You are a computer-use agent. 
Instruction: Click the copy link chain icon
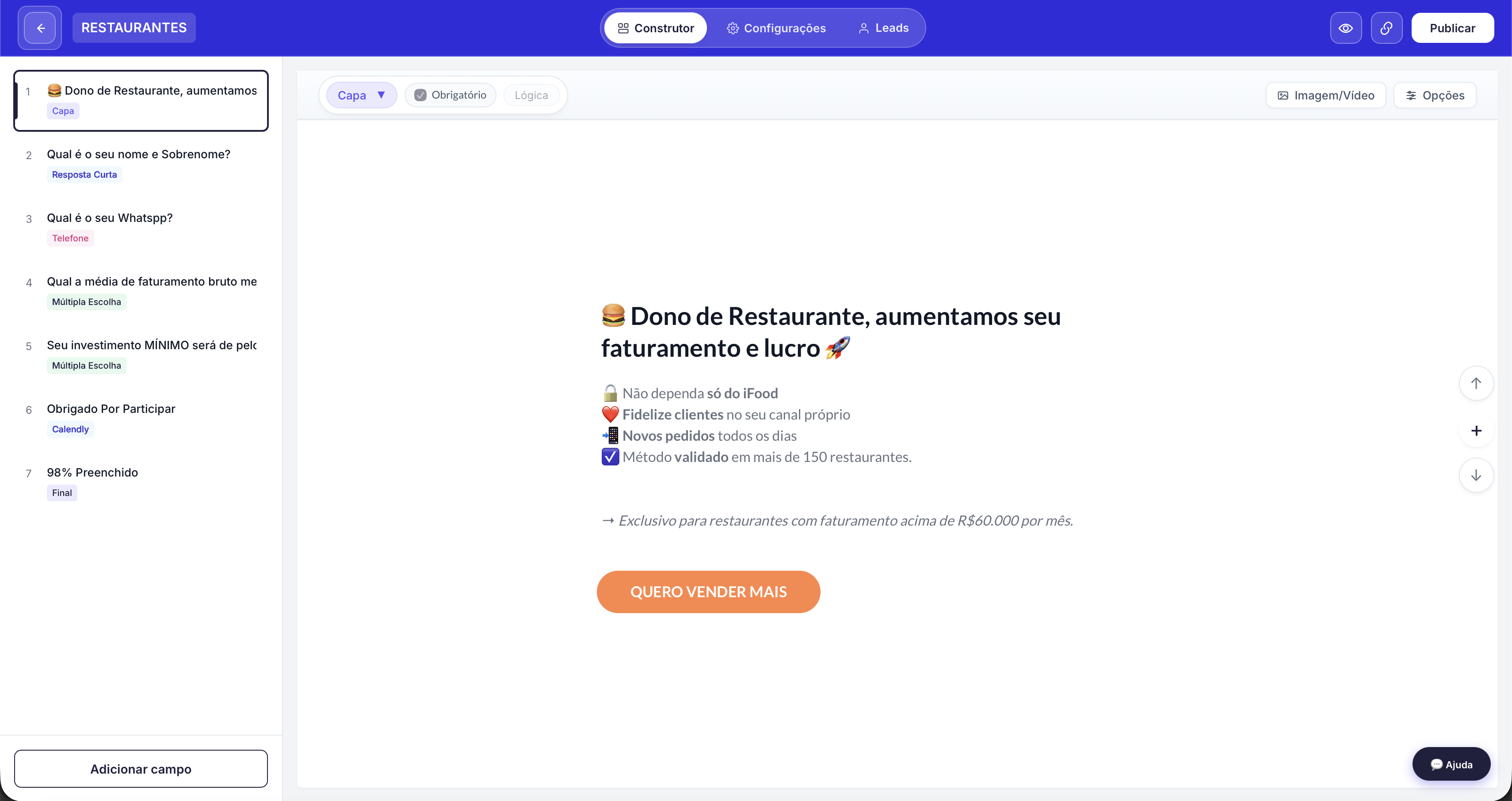point(1386,28)
